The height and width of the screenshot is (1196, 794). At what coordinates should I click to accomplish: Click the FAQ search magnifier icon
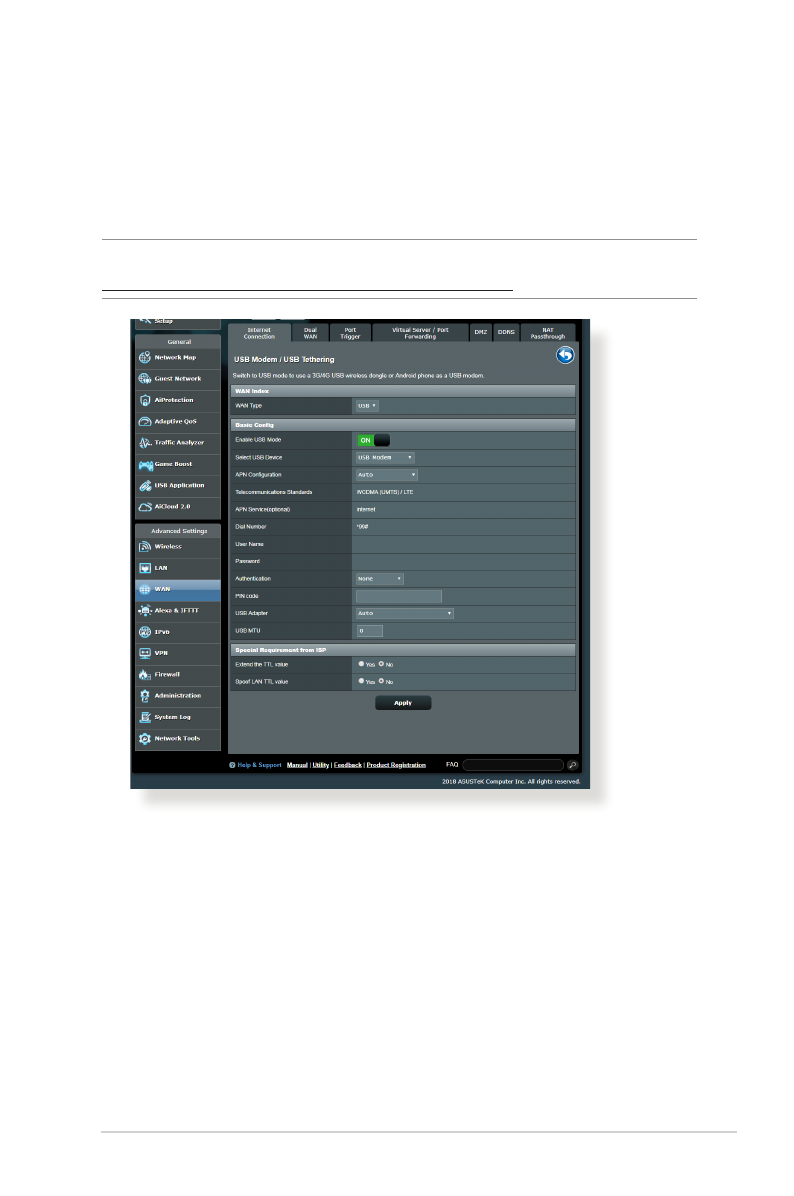click(x=572, y=764)
